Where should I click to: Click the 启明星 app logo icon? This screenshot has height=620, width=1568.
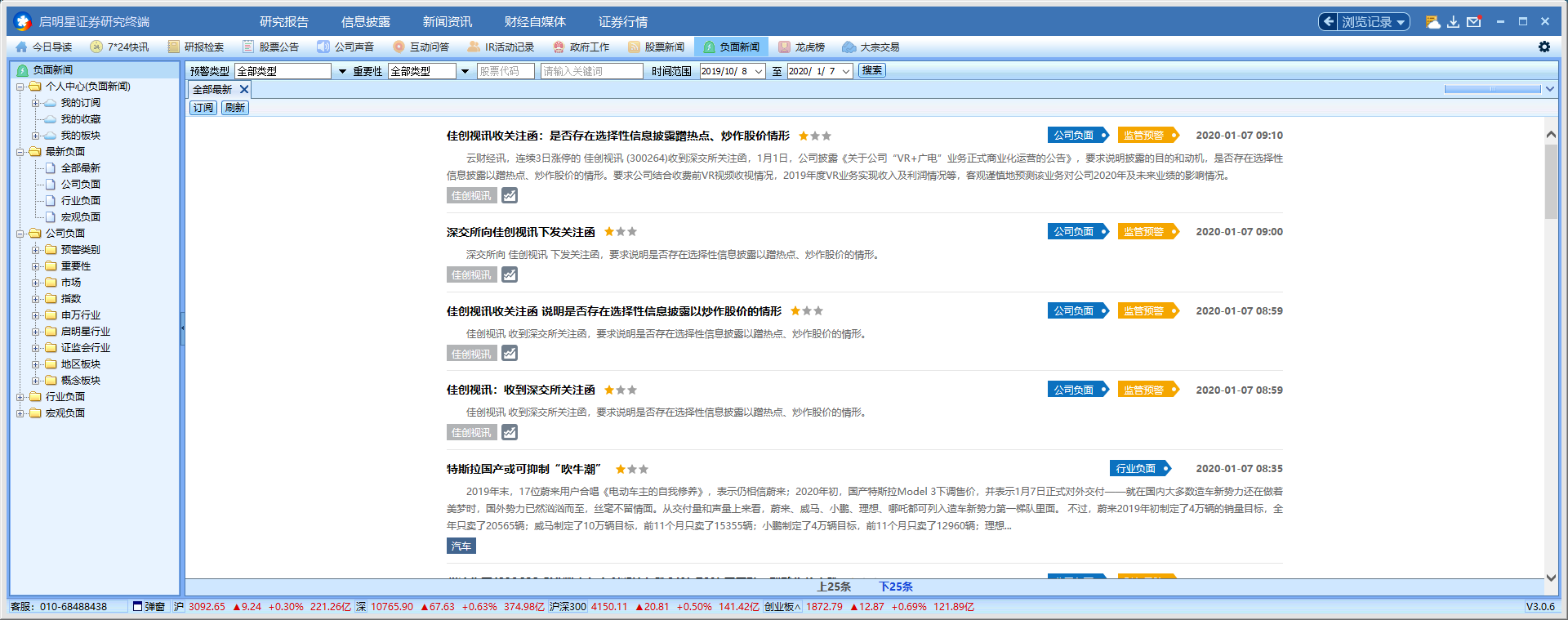(23, 22)
